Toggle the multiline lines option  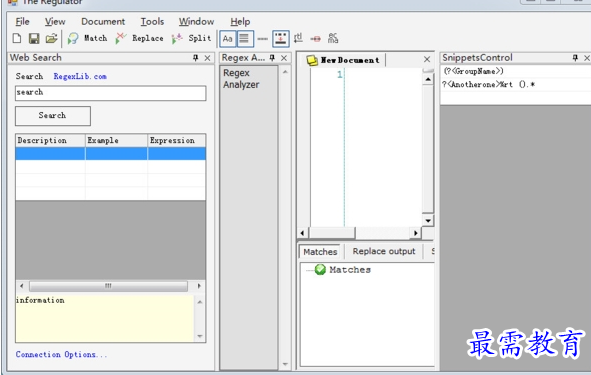coord(244,39)
